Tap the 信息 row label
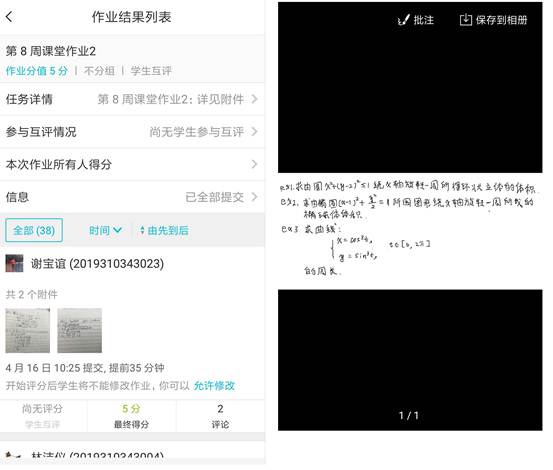Image resolution: width=553 pixels, height=470 pixels. pyautogui.click(x=17, y=197)
